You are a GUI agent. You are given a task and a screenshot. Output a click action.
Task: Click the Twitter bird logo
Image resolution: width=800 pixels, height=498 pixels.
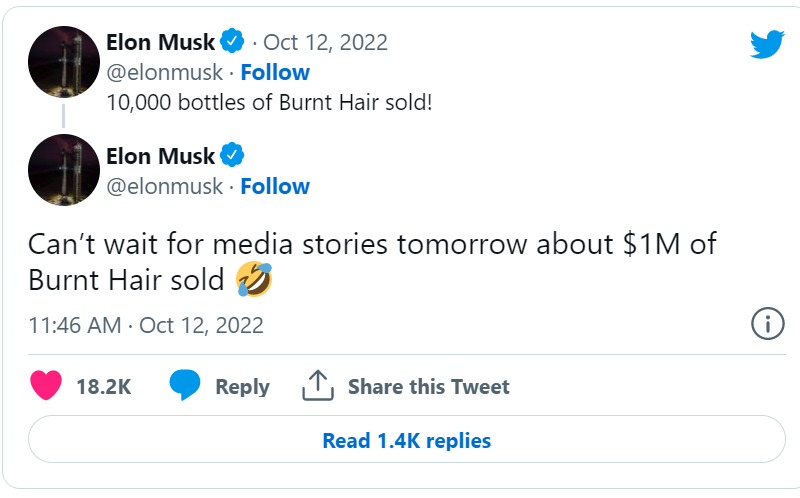[768, 43]
